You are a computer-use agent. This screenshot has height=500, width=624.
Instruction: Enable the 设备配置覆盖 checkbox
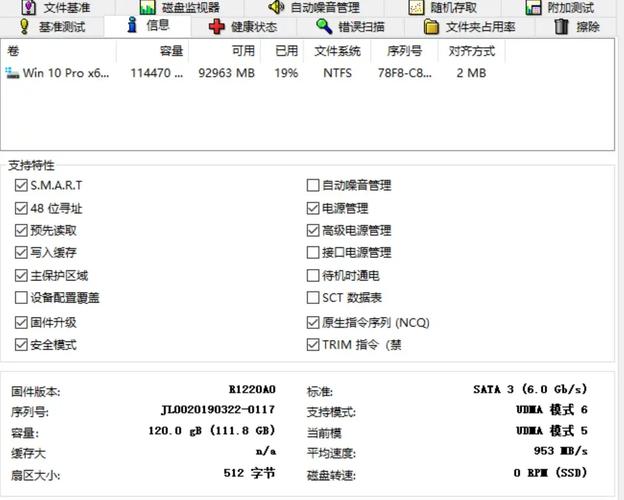point(21,298)
